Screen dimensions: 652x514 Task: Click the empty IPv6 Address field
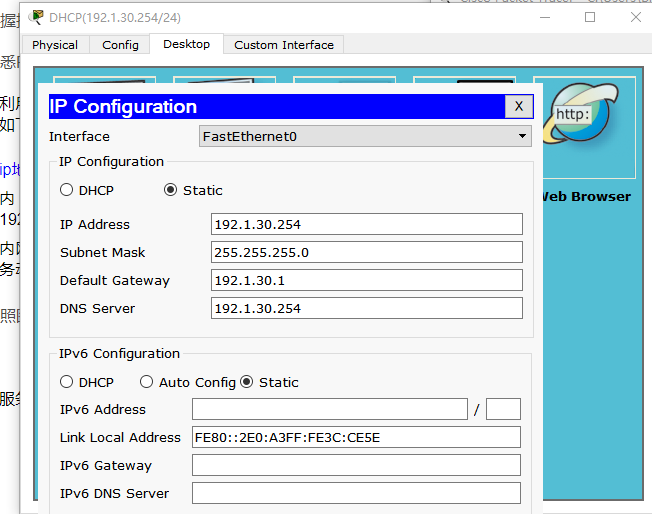(330, 409)
